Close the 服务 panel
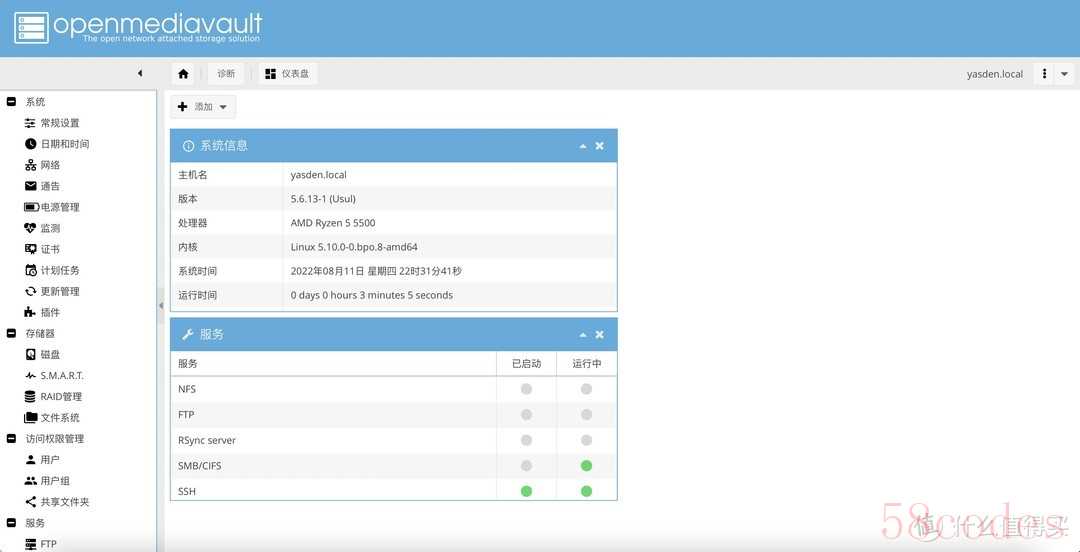This screenshot has height=552, width=1080. (599, 334)
